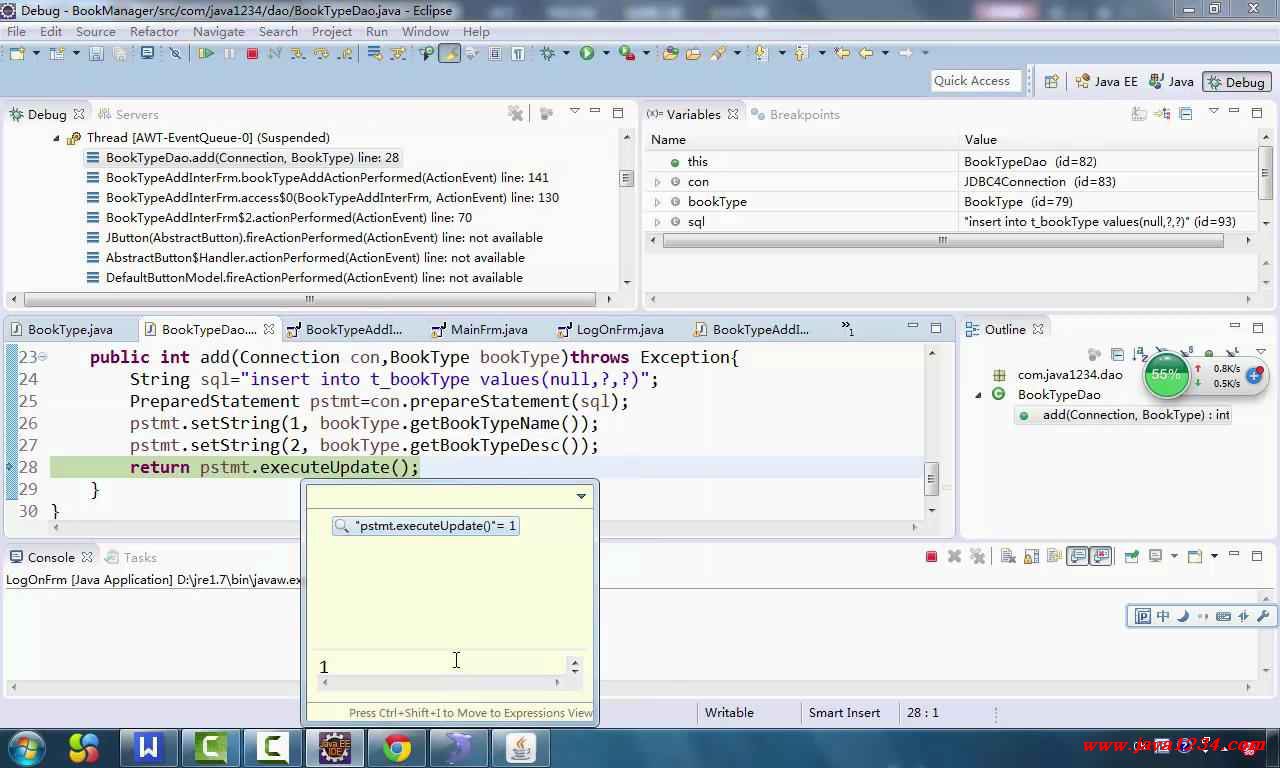Open the New file dropdown arrow
Screen dimensions: 1280x768
click(x=36, y=53)
